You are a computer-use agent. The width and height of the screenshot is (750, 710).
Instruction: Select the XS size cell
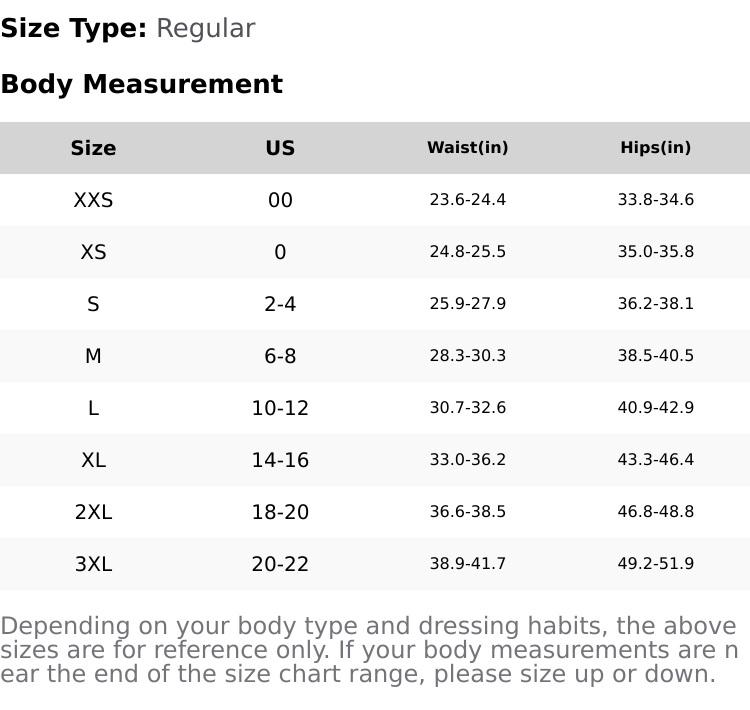click(93, 252)
